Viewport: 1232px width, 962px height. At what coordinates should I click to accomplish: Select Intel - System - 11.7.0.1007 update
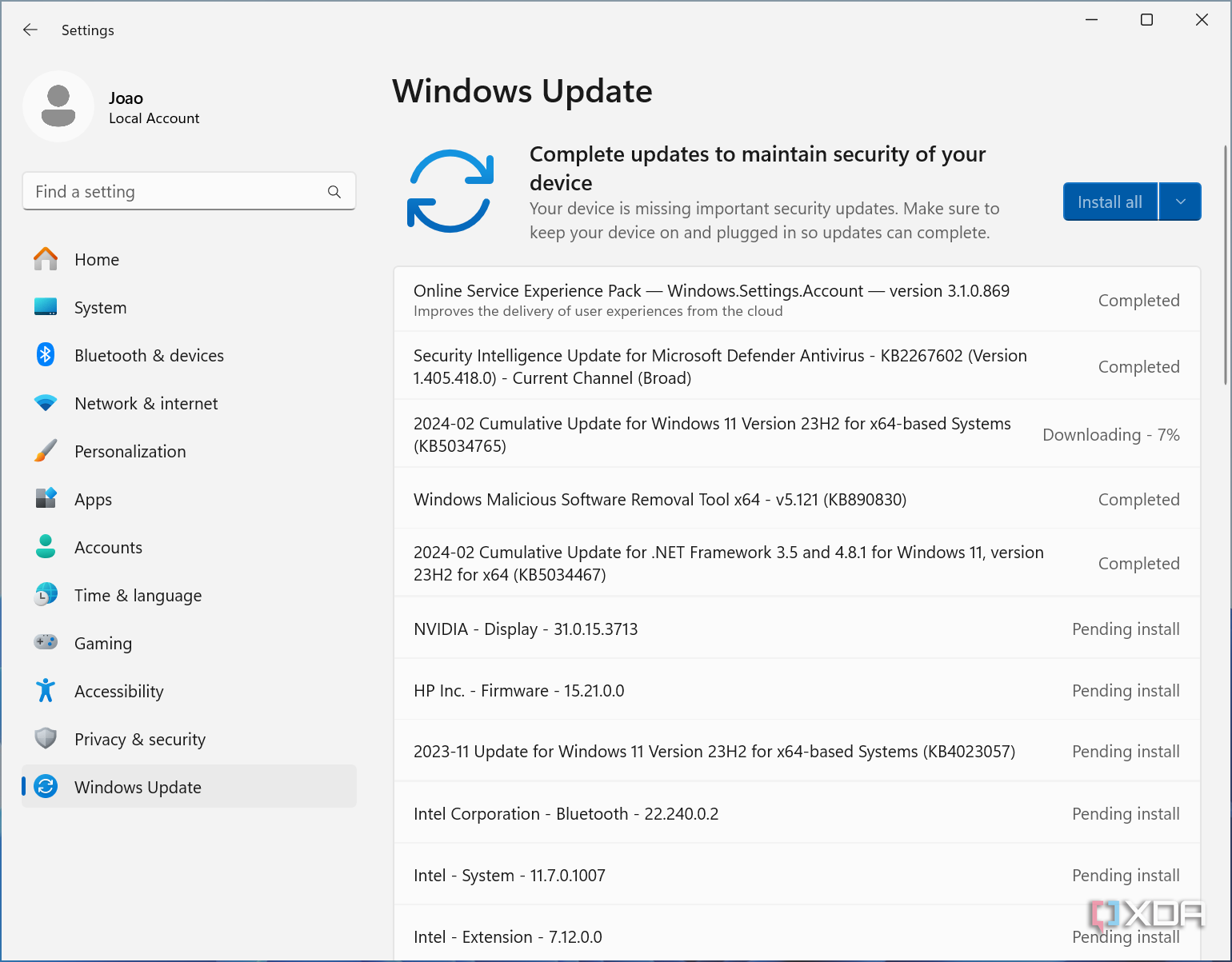pos(797,875)
